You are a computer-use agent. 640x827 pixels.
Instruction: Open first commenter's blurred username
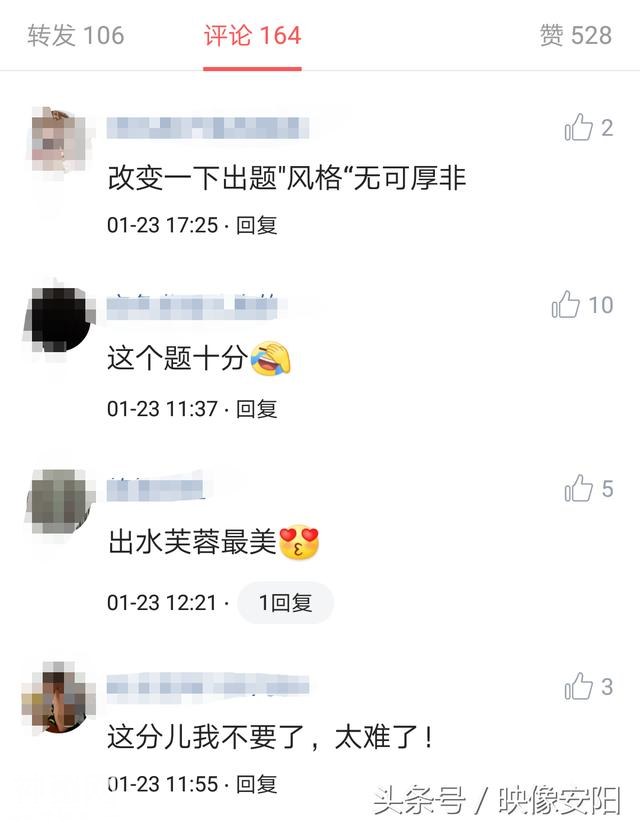(208, 128)
